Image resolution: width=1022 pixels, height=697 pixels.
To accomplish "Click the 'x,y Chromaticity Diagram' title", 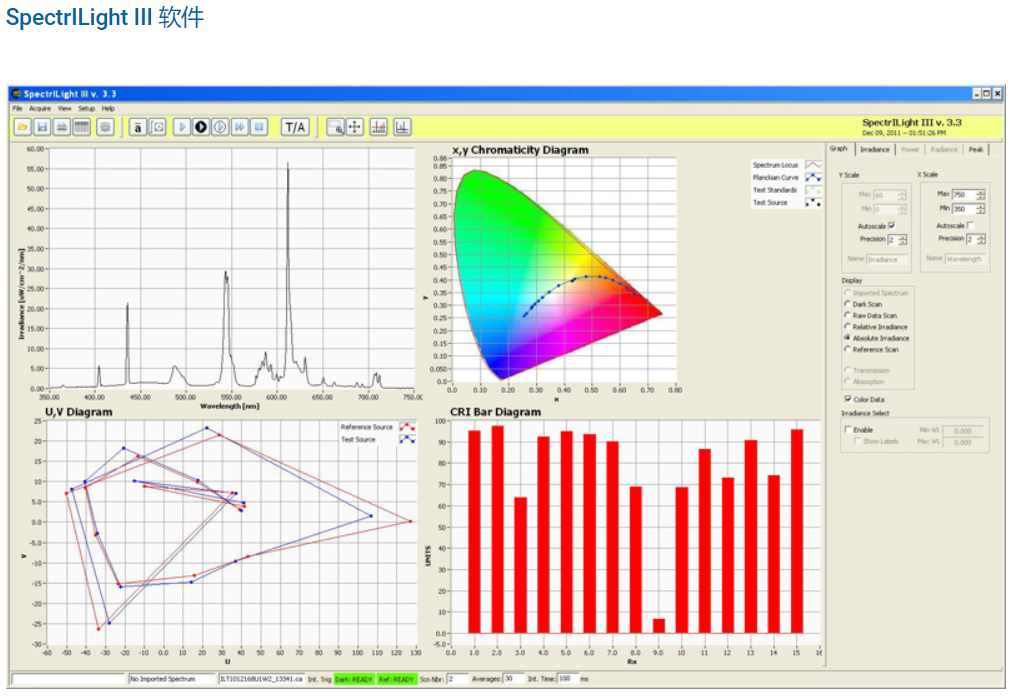I will pos(521,150).
